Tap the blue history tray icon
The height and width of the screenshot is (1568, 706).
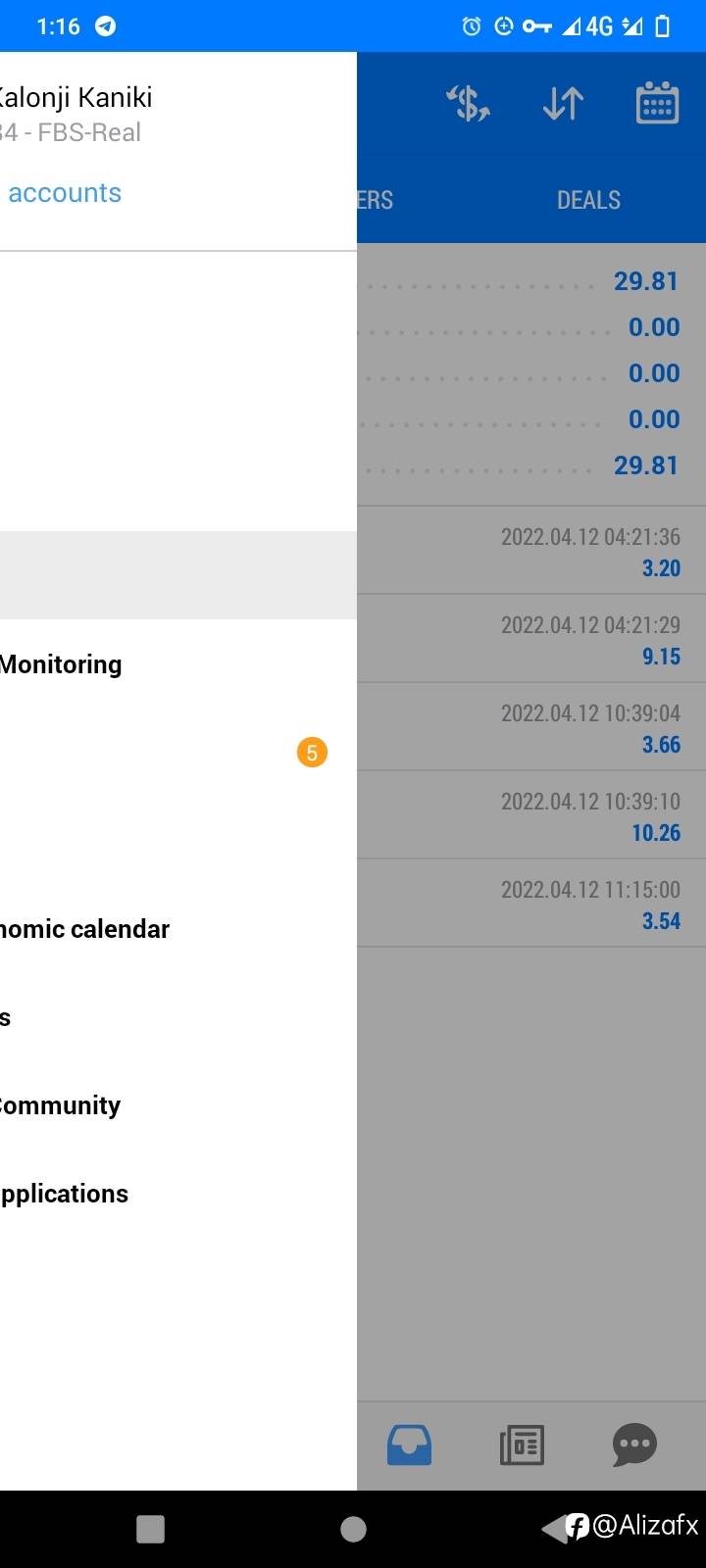409,1445
